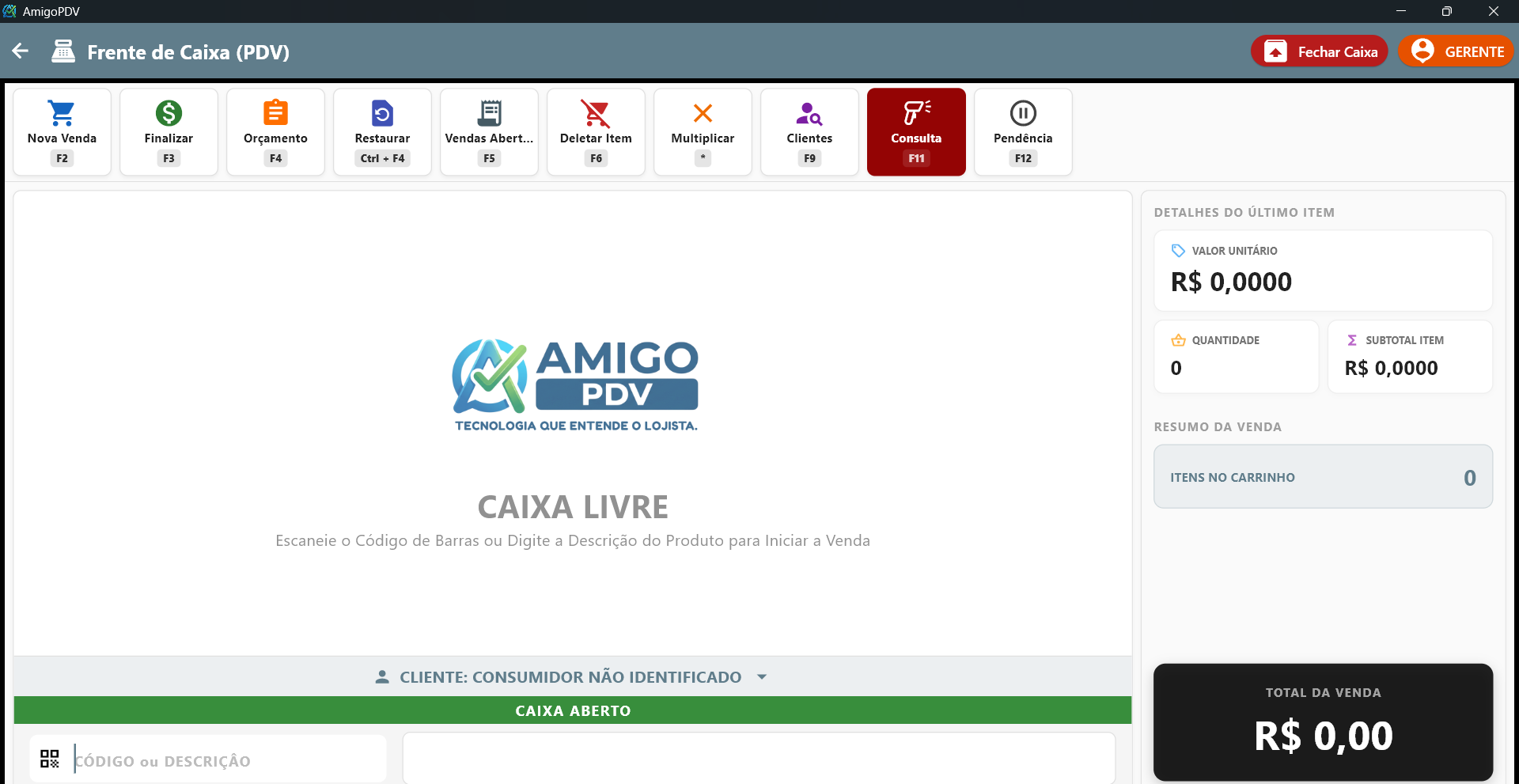
Task: Expand the client selector dropdown arrow
Action: (x=762, y=677)
